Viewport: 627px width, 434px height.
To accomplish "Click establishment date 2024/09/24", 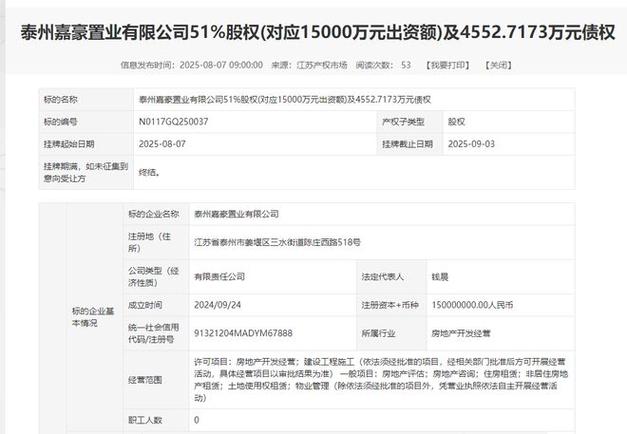I will tap(219, 305).
